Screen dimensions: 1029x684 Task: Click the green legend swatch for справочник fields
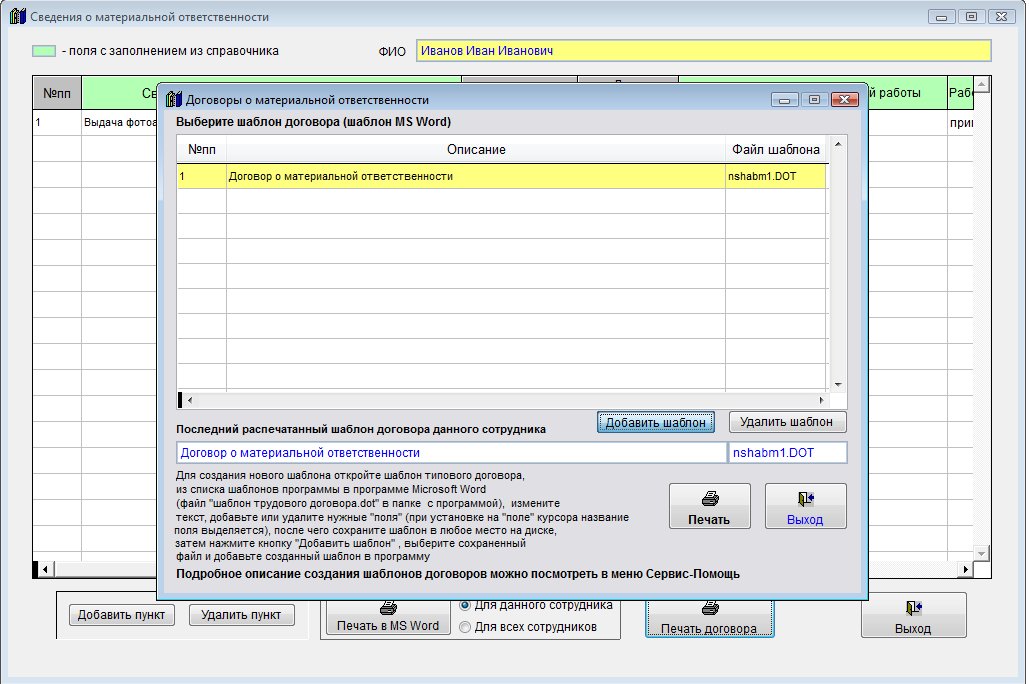[44, 51]
